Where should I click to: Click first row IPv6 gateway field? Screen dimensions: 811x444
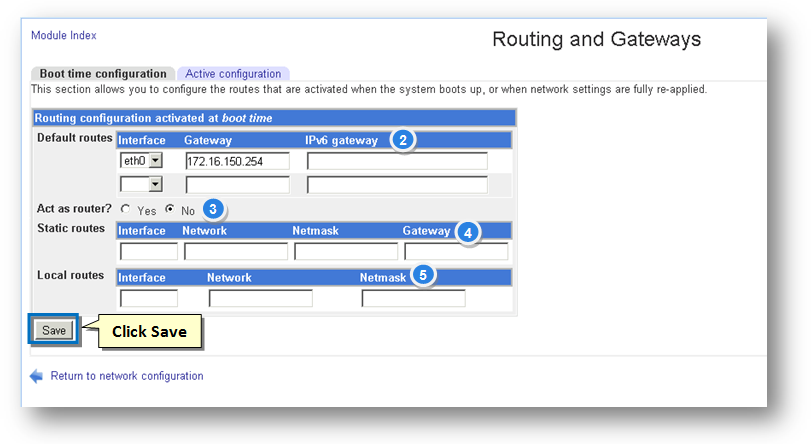pos(397,161)
